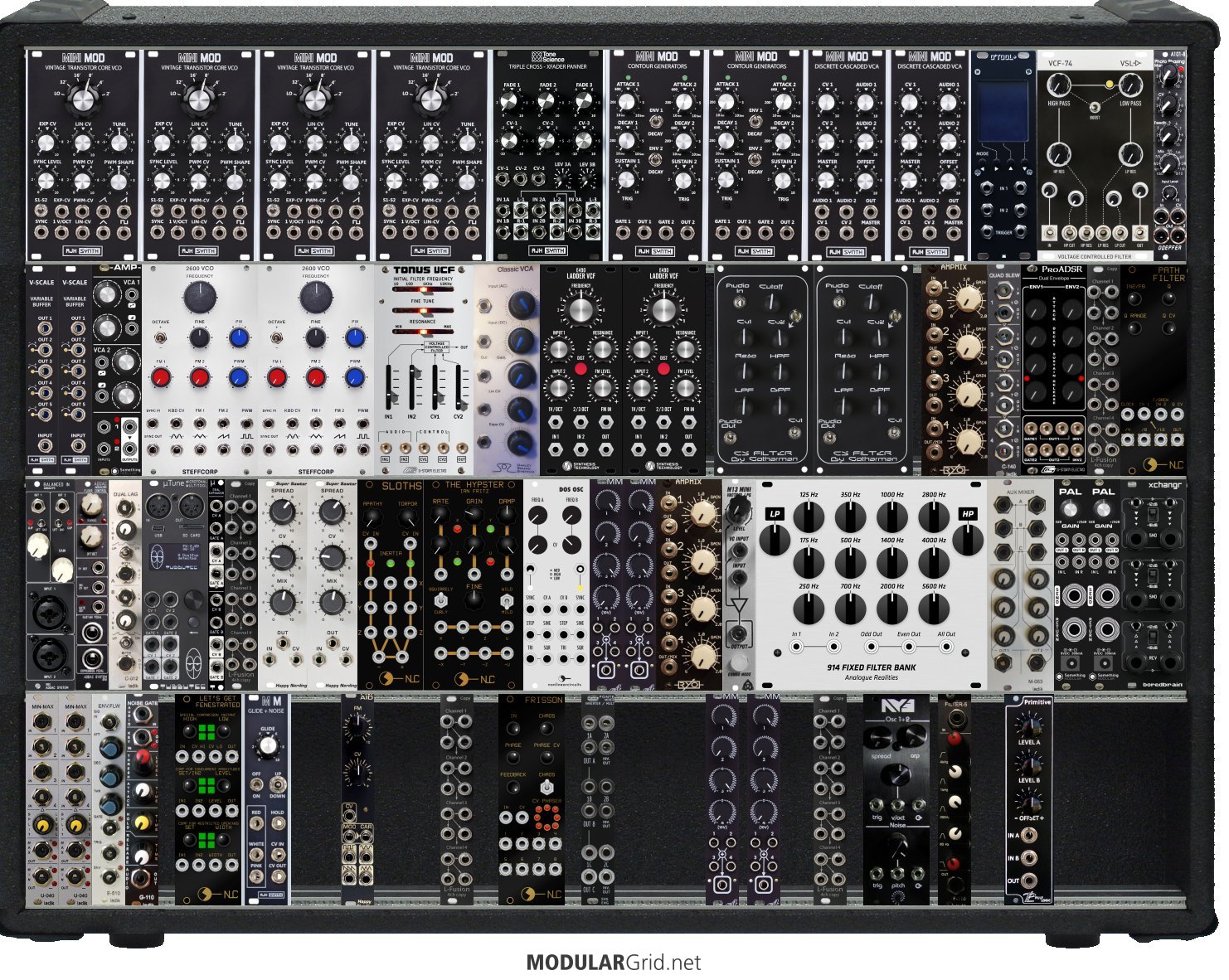The height and width of the screenshot is (980, 1229).
Task: Click the HP knob on the 914 filter bank
Action: point(967,539)
